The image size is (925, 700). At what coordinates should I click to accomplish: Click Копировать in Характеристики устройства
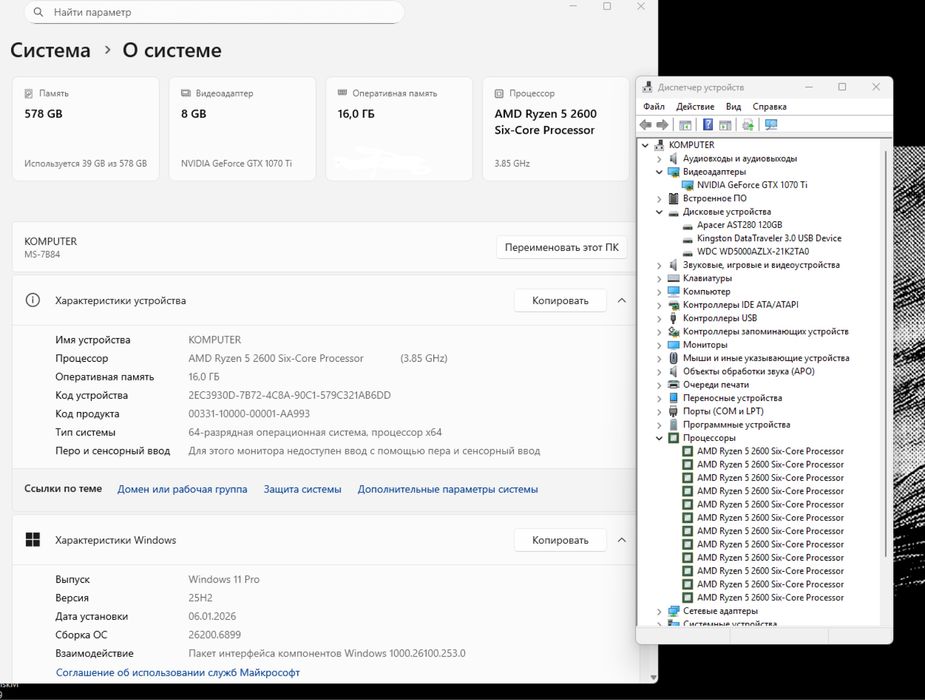coord(560,300)
